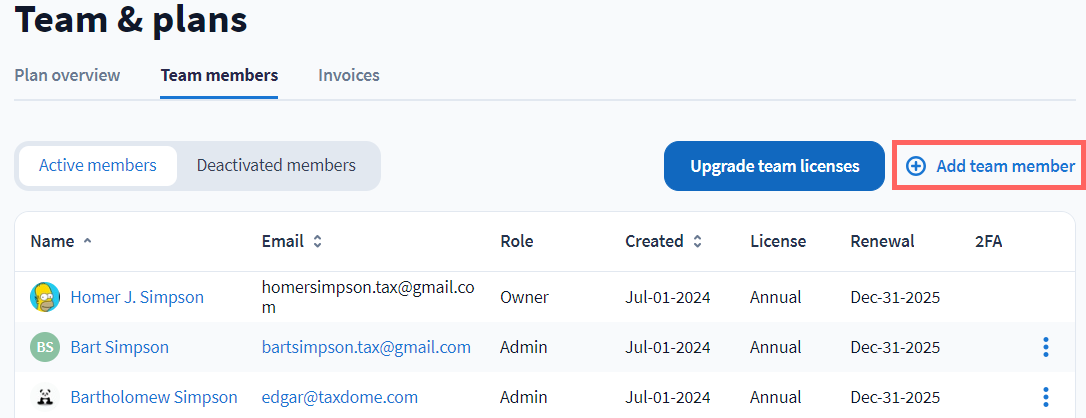The image size is (1086, 418).
Task: Click Bartholomew Simpson's panda avatar
Action: pyautogui.click(x=44, y=397)
